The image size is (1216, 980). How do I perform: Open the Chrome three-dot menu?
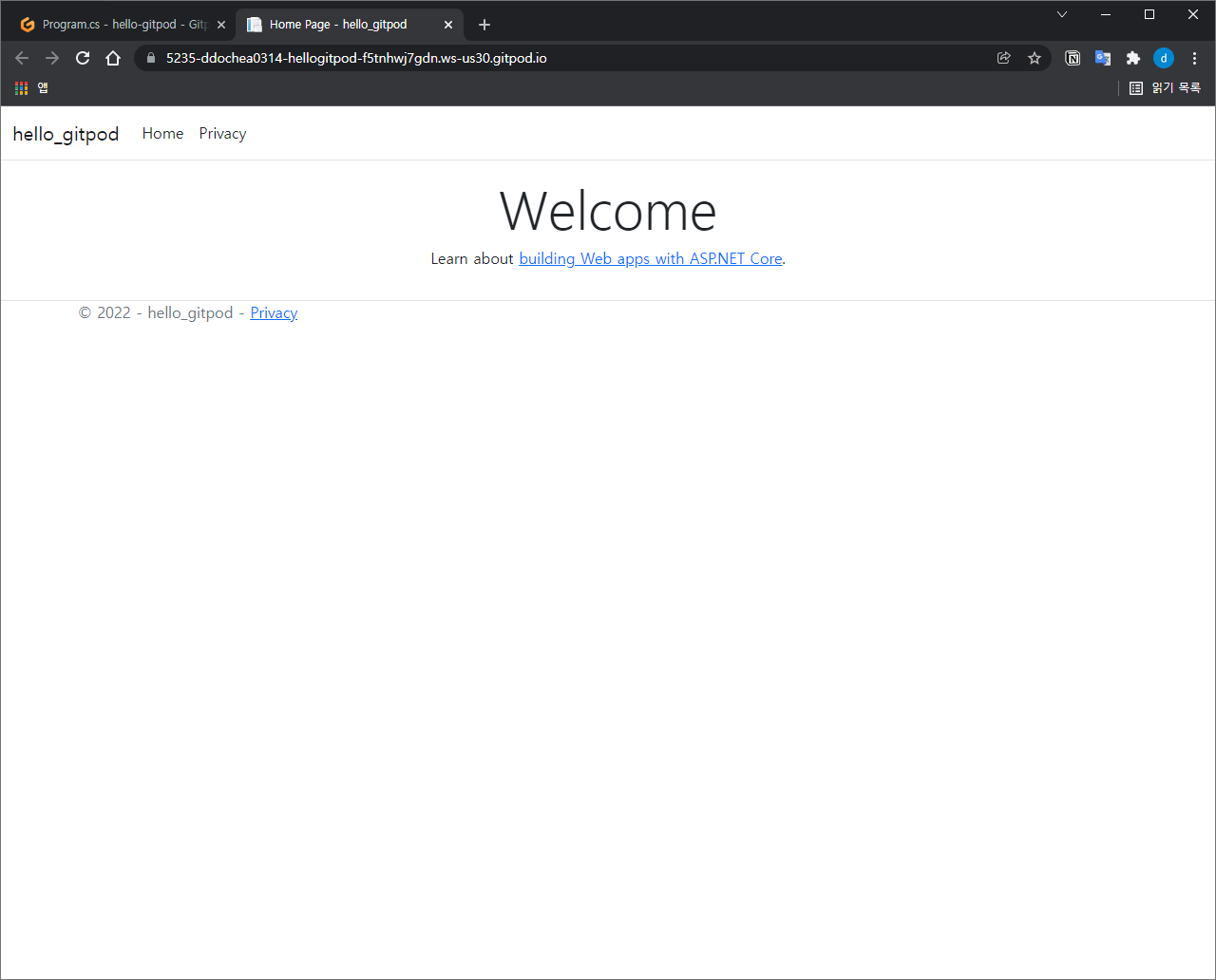[1194, 58]
